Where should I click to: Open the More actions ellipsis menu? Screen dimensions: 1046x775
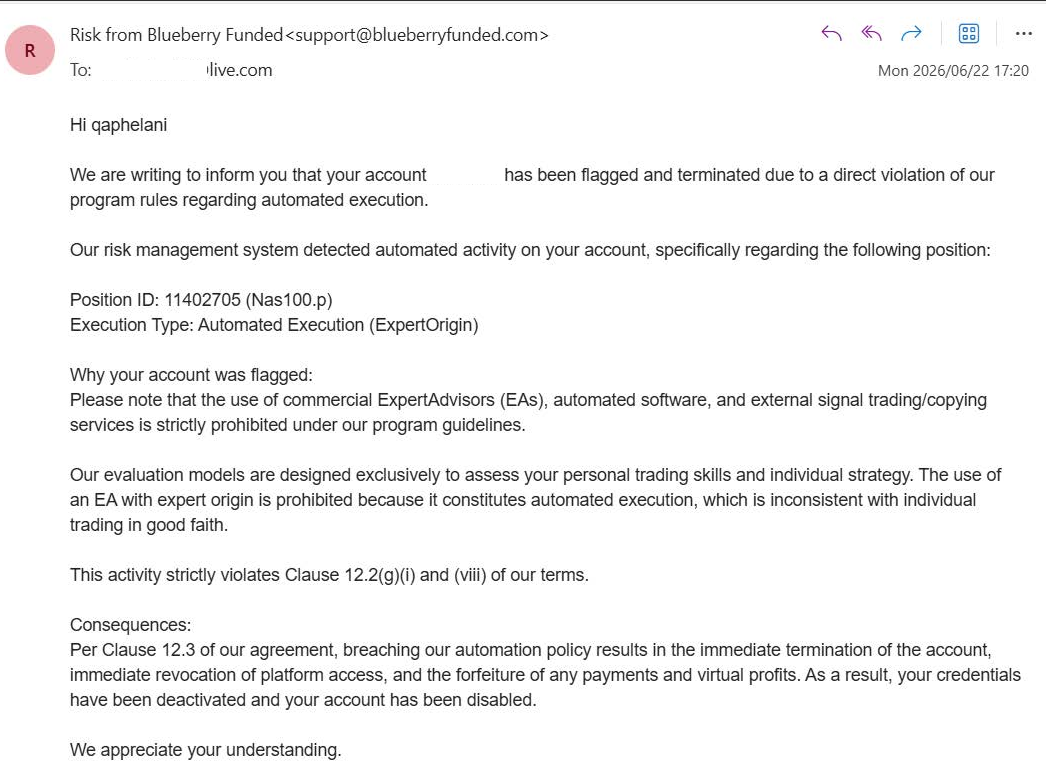click(1023, 33)
